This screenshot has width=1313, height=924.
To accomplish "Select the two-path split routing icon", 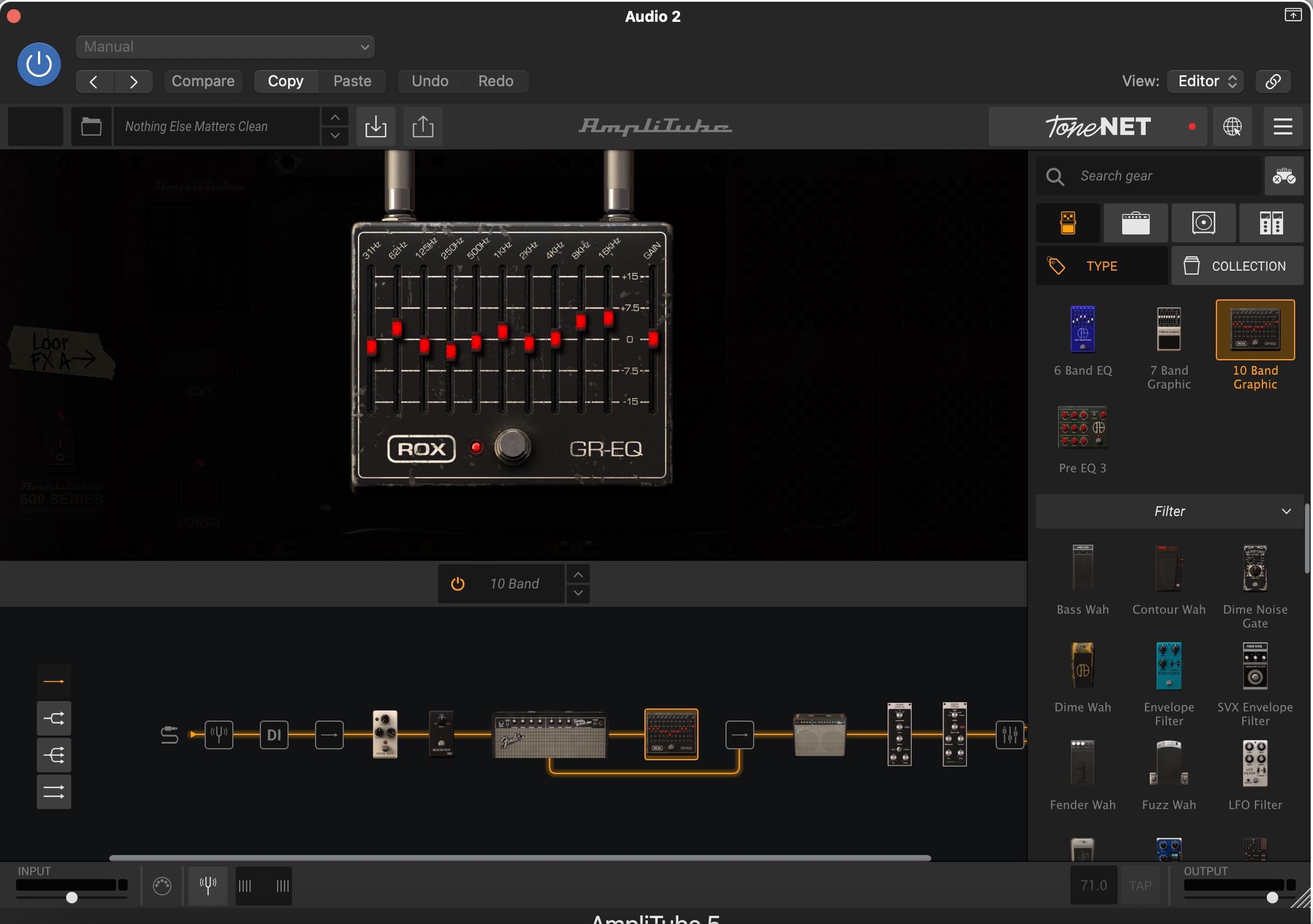I will tap(54, 718).
